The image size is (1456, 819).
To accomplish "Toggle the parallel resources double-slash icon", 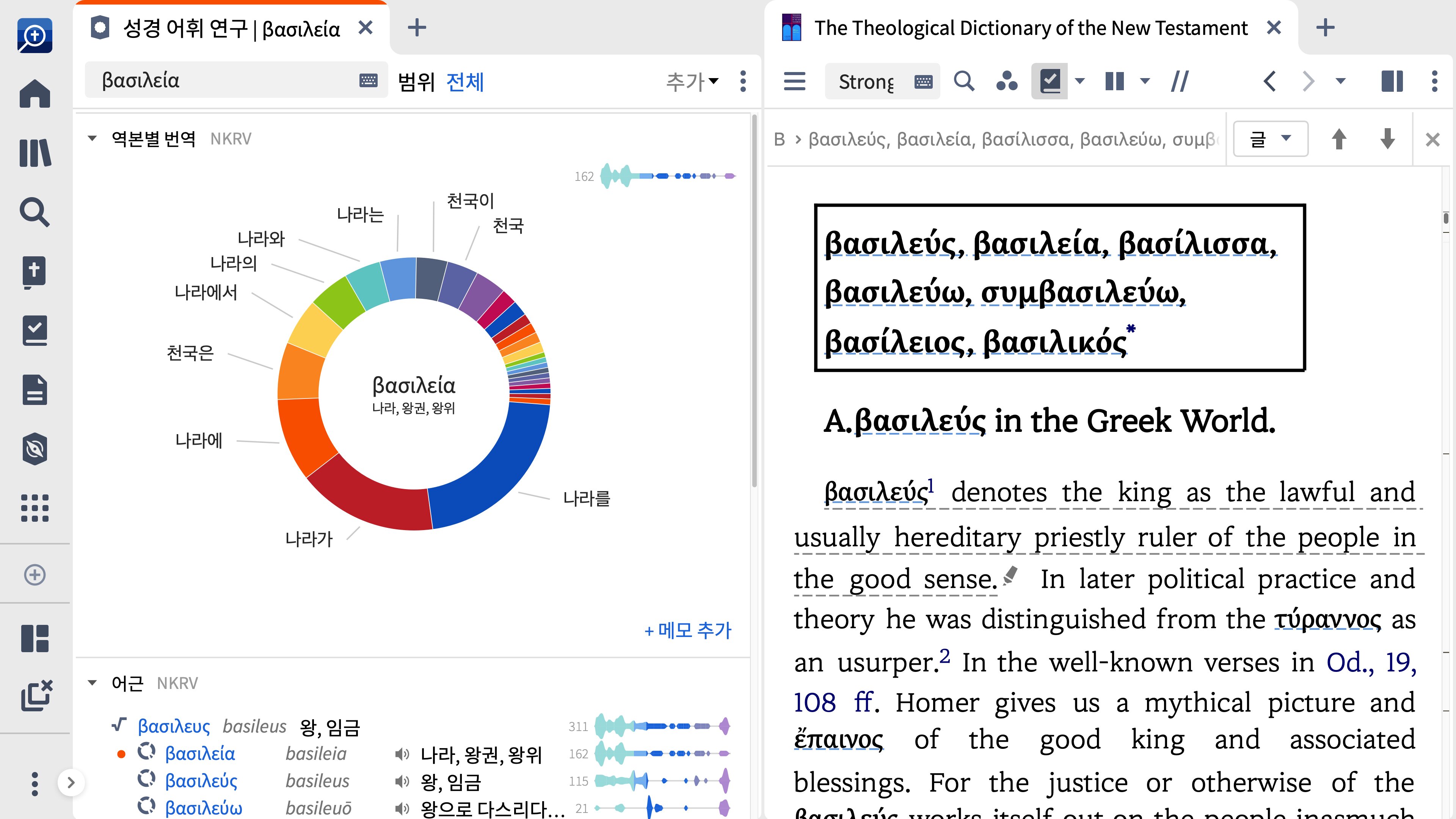I will [x=1180, y=82].
